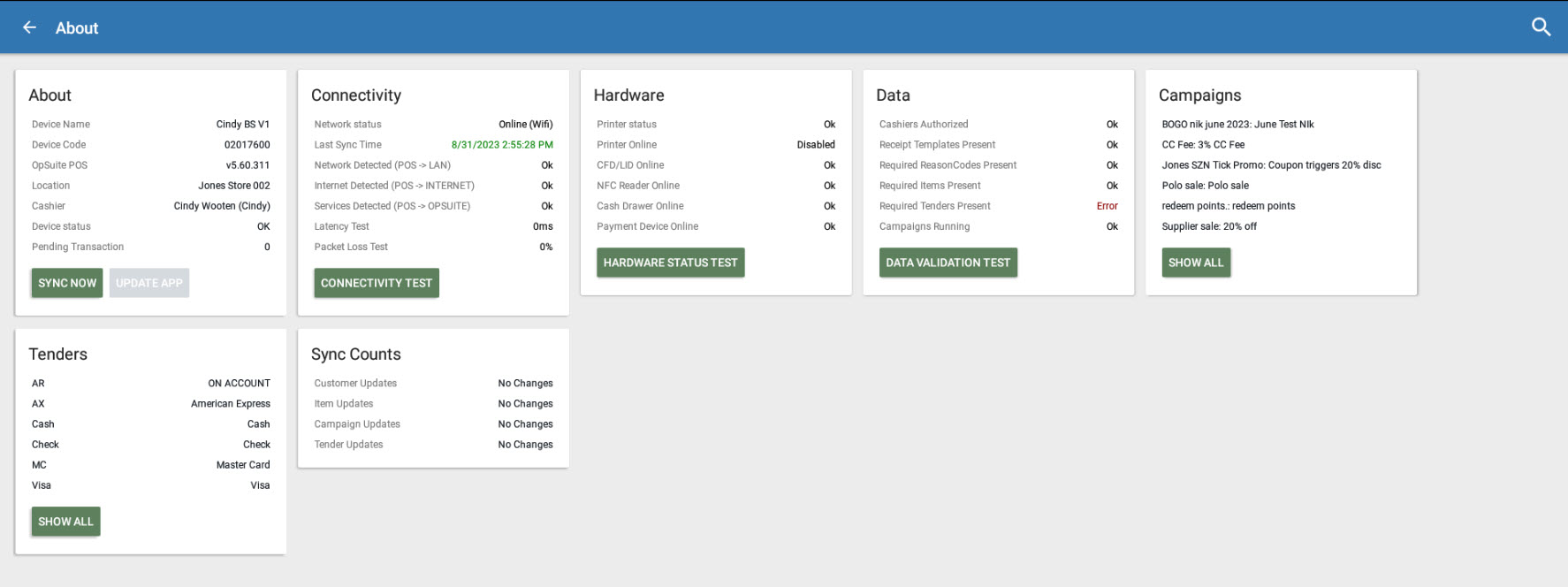Select the Pending Transaction row
This screenshot has height=587, width=1568.
pyautogui.click(x=150, y=248)
